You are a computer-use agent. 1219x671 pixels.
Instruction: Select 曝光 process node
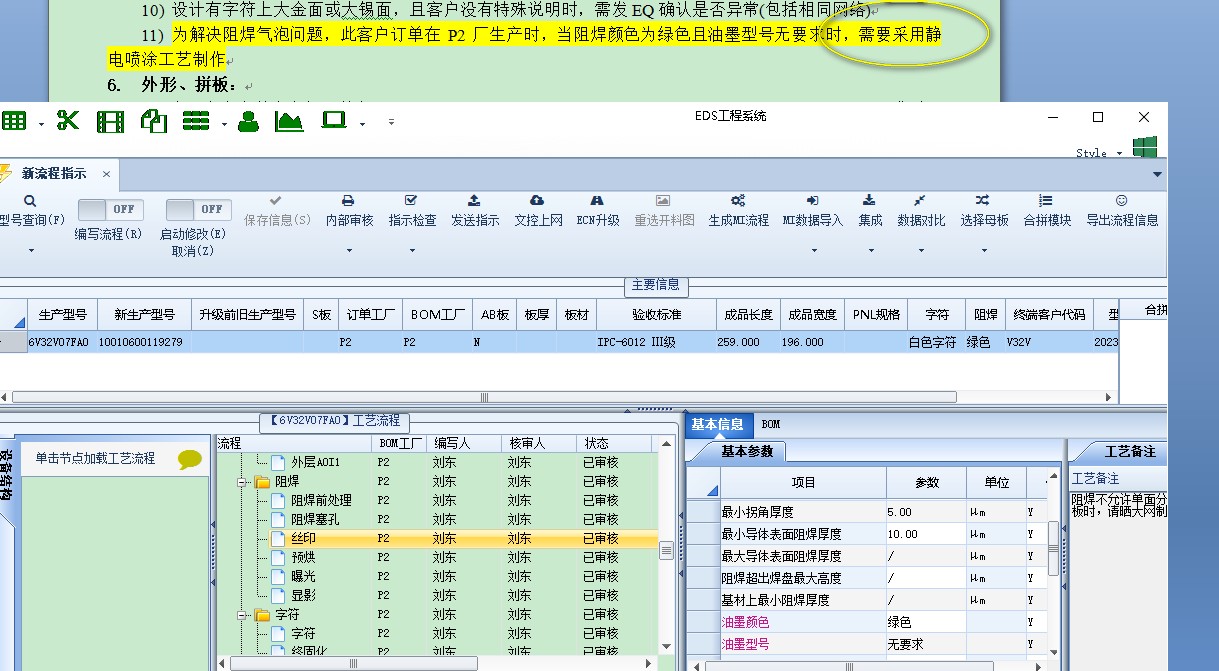pos(303,576)
